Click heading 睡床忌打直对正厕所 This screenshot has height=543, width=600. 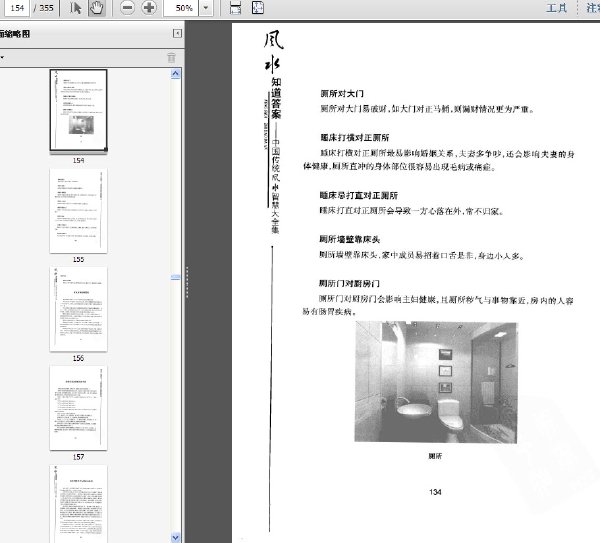(359, 196)
